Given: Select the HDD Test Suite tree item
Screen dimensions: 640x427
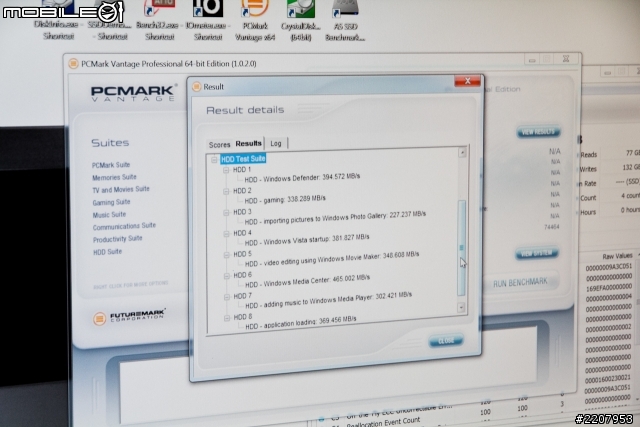Looking at the screenshot, I should point(243,159).
